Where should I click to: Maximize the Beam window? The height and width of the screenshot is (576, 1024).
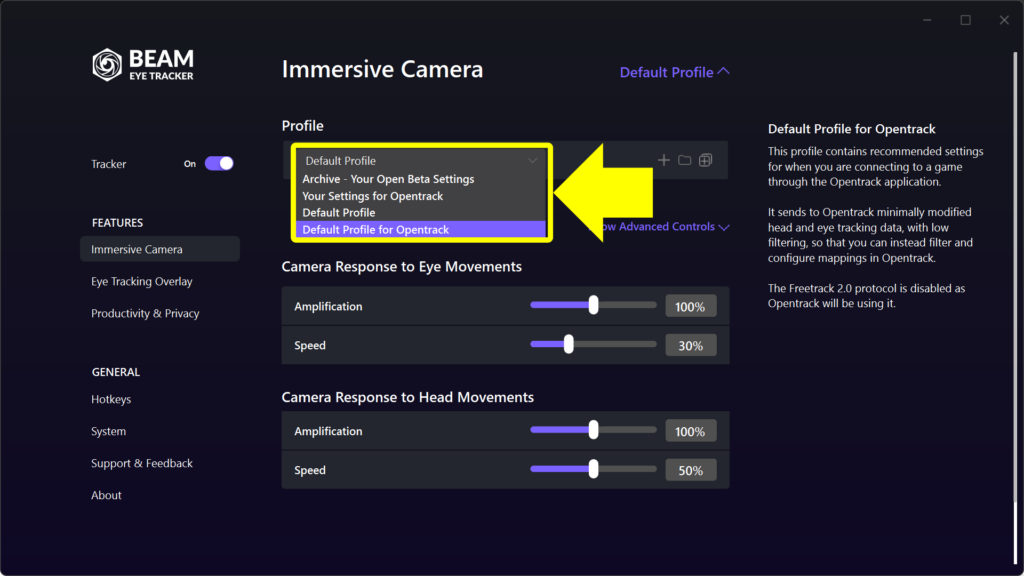click(x=965, y=20)
